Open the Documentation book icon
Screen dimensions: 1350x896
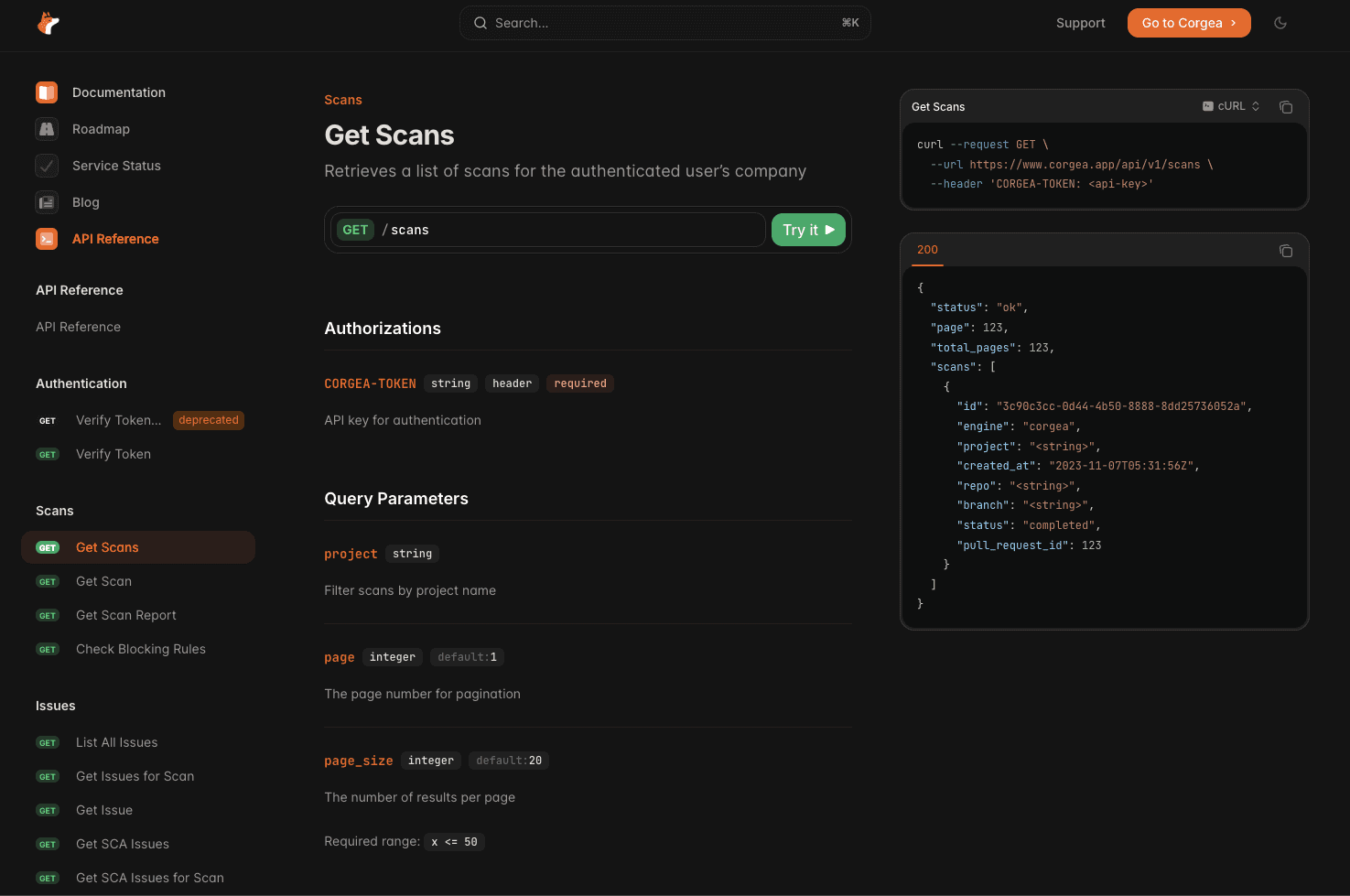47,92
